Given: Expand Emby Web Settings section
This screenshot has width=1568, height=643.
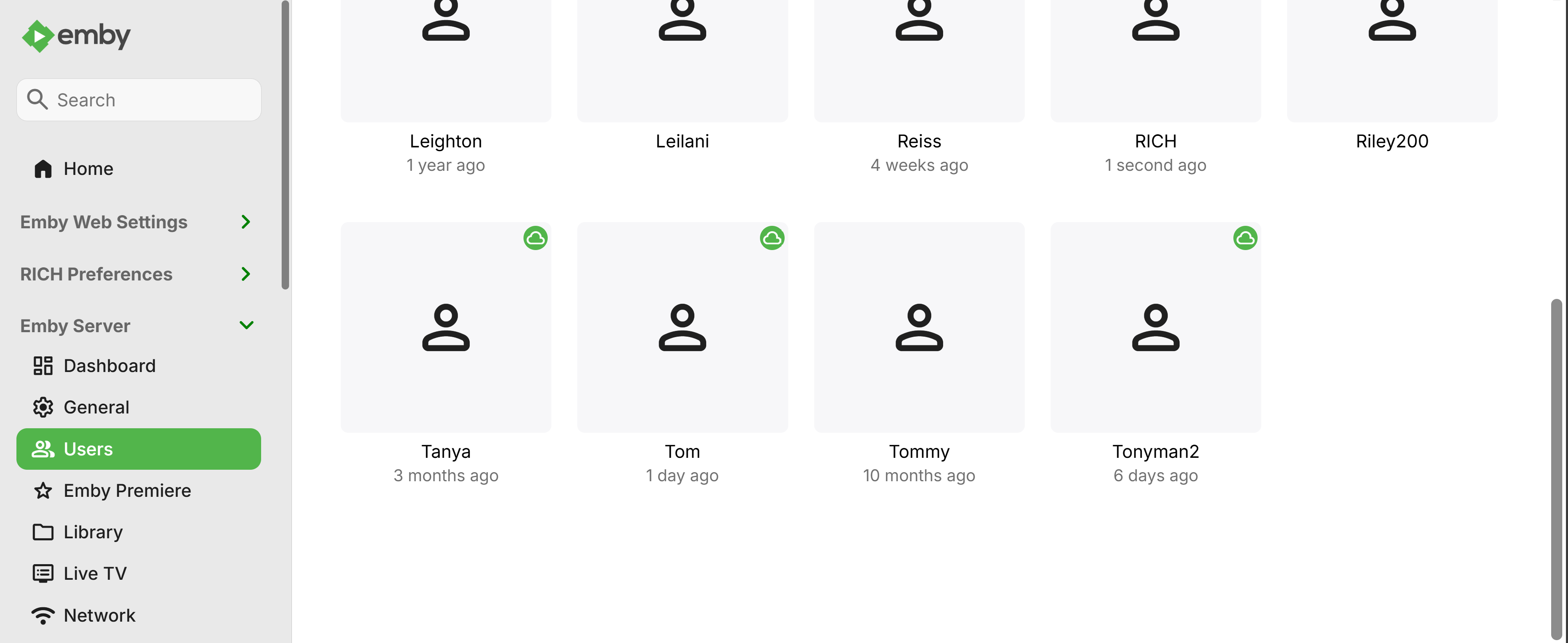Looking at the screenshot, I should click(x=245, y=222).
